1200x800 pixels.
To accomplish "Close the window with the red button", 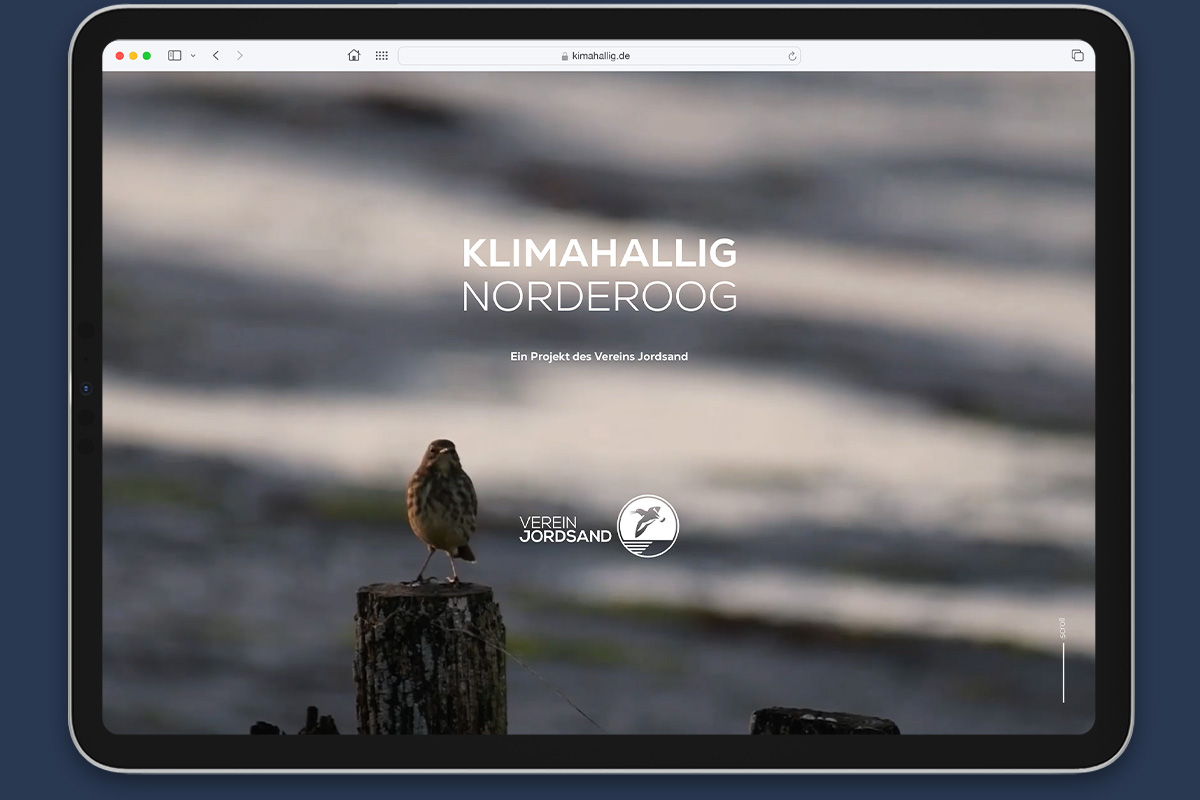I will pos(120,56).
